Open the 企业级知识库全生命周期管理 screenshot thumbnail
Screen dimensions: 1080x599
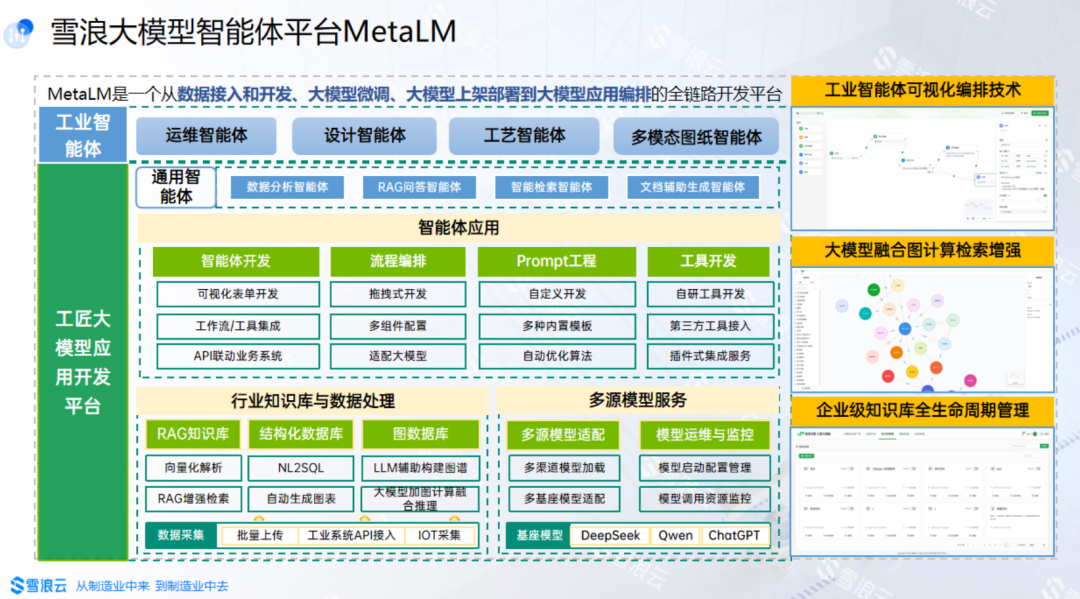pyautogui.click(x=922, y=490)
